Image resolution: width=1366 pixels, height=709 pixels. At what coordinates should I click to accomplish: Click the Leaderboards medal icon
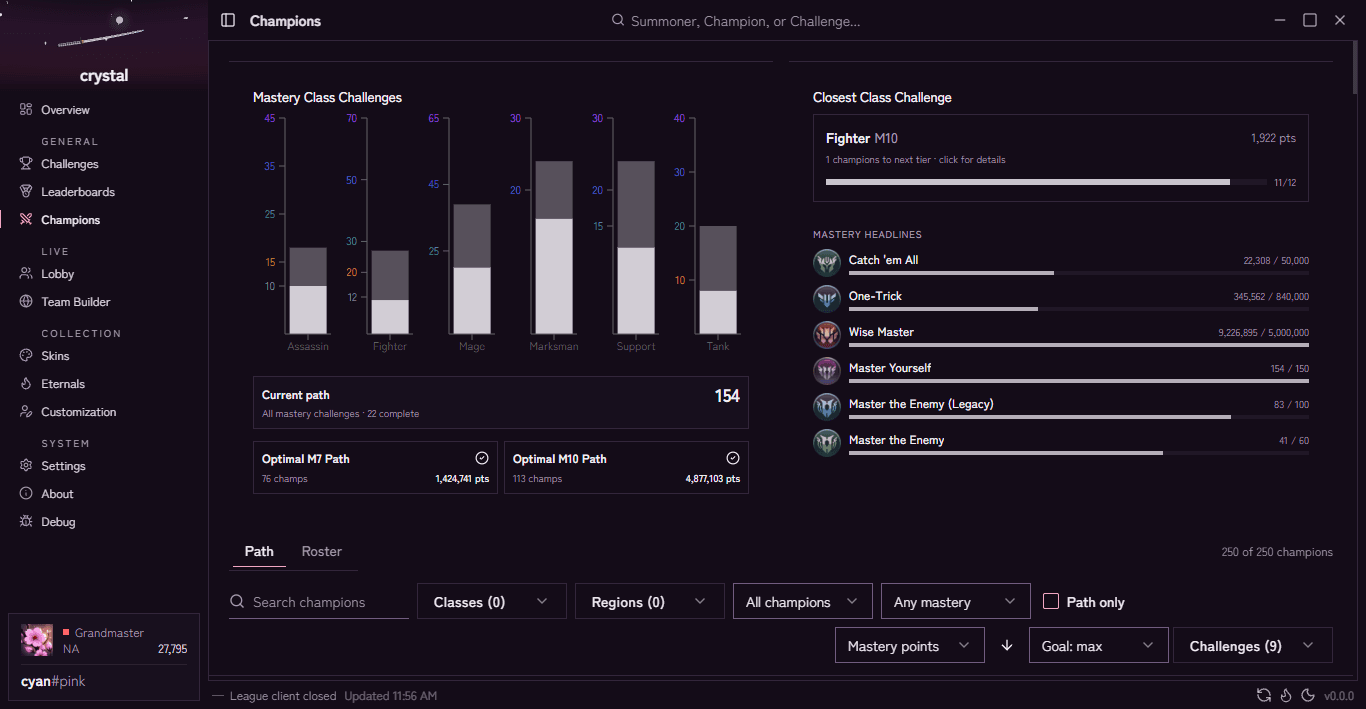[26, 192]
